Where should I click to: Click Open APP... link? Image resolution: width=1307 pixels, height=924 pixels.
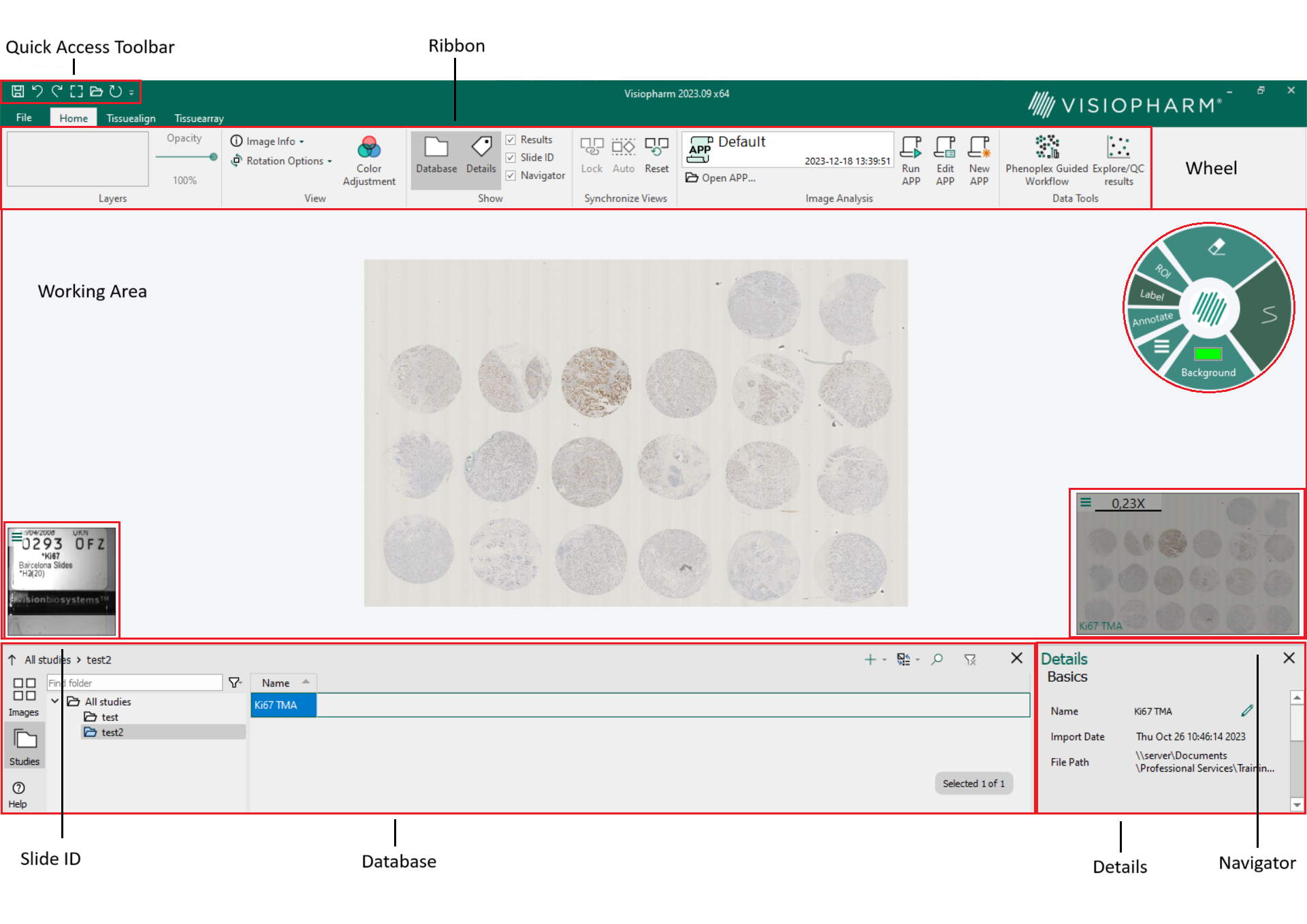pos(721,178)
